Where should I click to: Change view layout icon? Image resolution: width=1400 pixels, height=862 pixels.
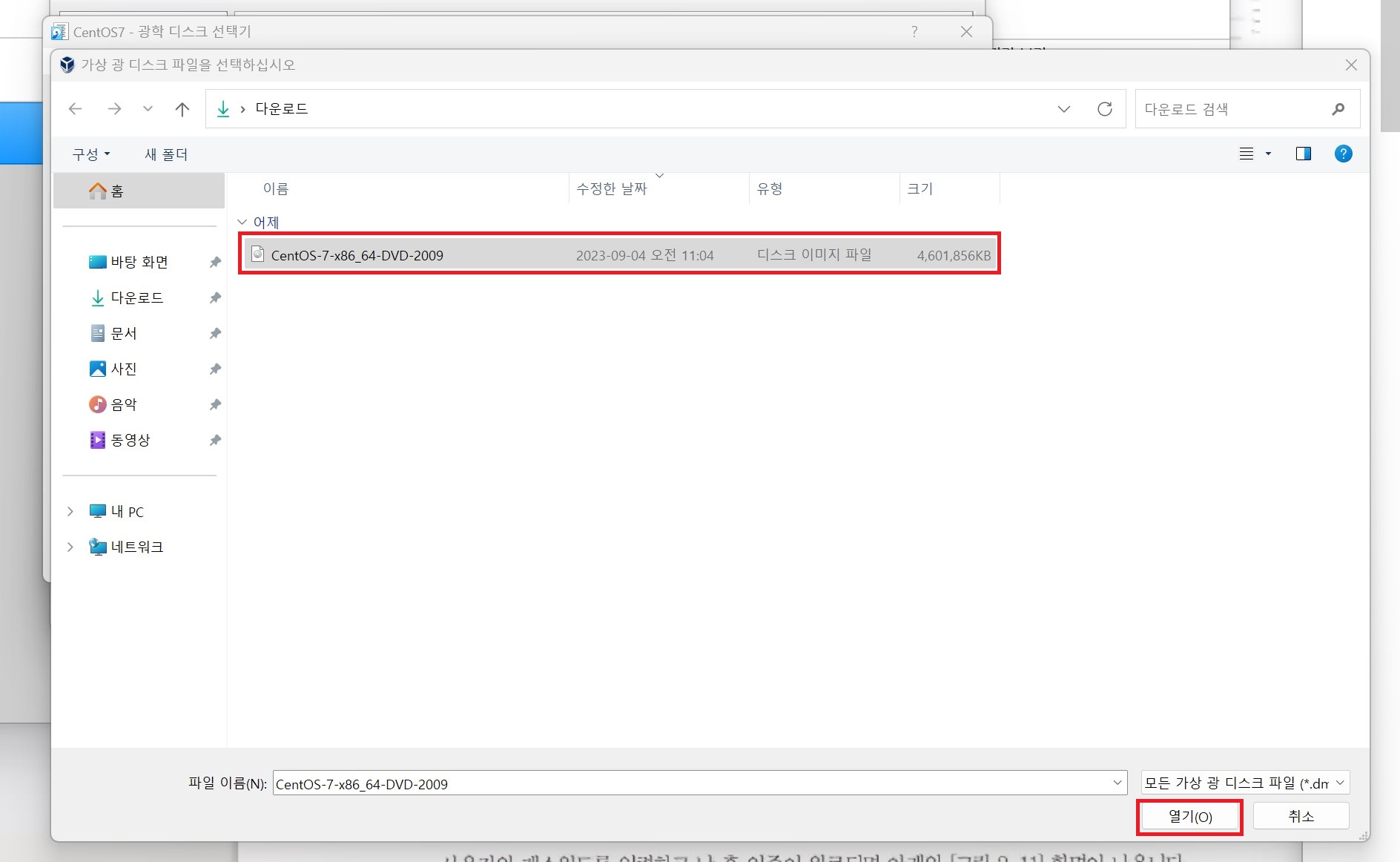(x=1247, y=154)
